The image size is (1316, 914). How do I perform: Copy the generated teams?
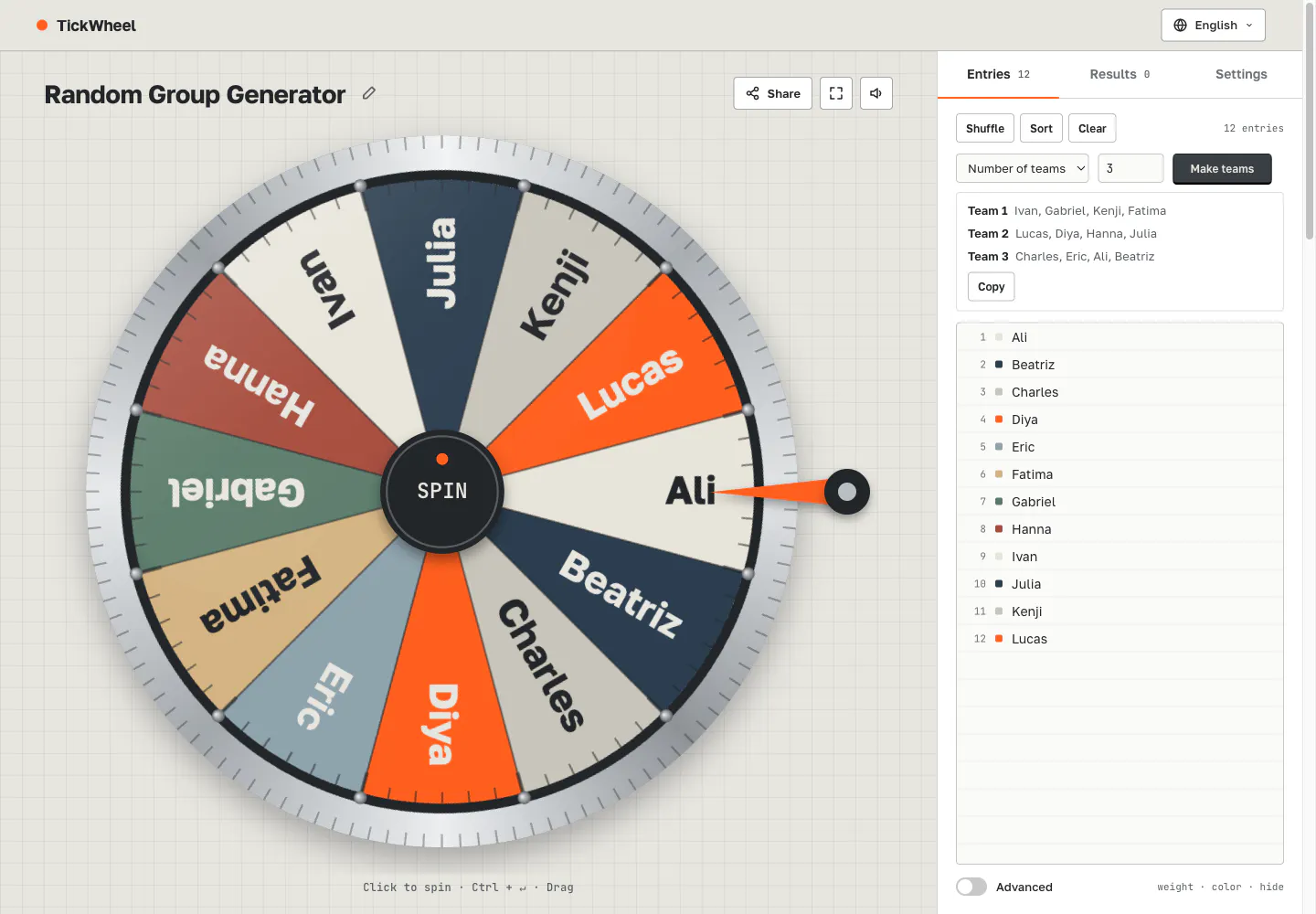pos(991,287)
